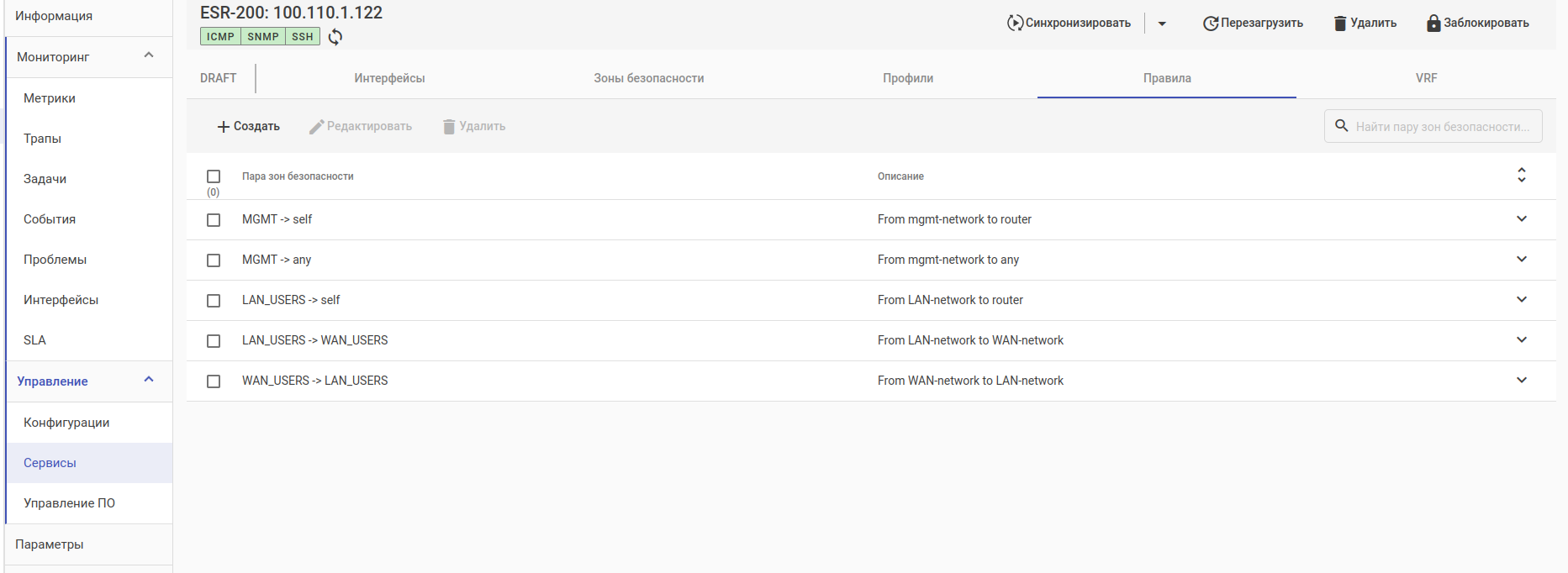Click the security zone pair search field
The width and height of the screenshot is (1568, 573).
[x=1443, y=127]
